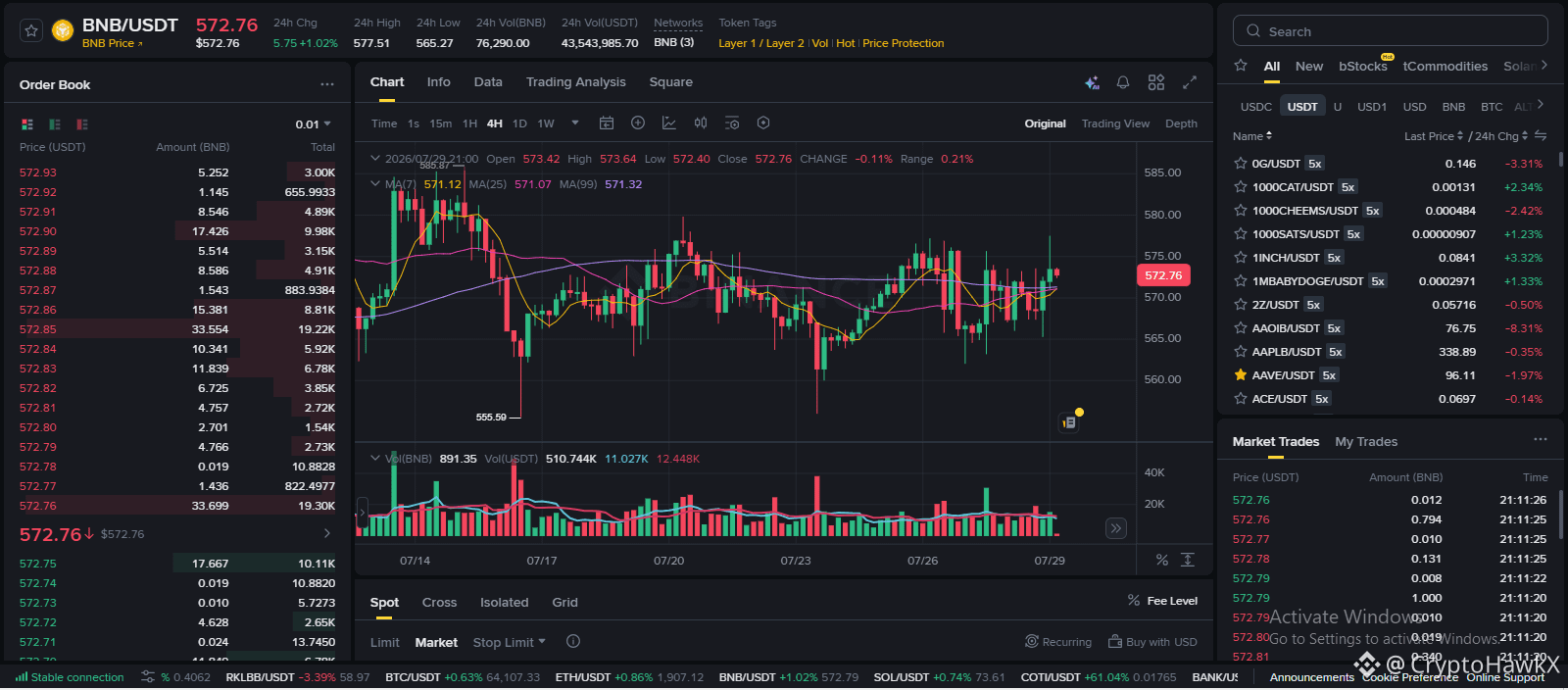Image resolution: width=1568 pixels, height=690 pixels.
Task: Sort market list by Name
Action: [1252, 136]
